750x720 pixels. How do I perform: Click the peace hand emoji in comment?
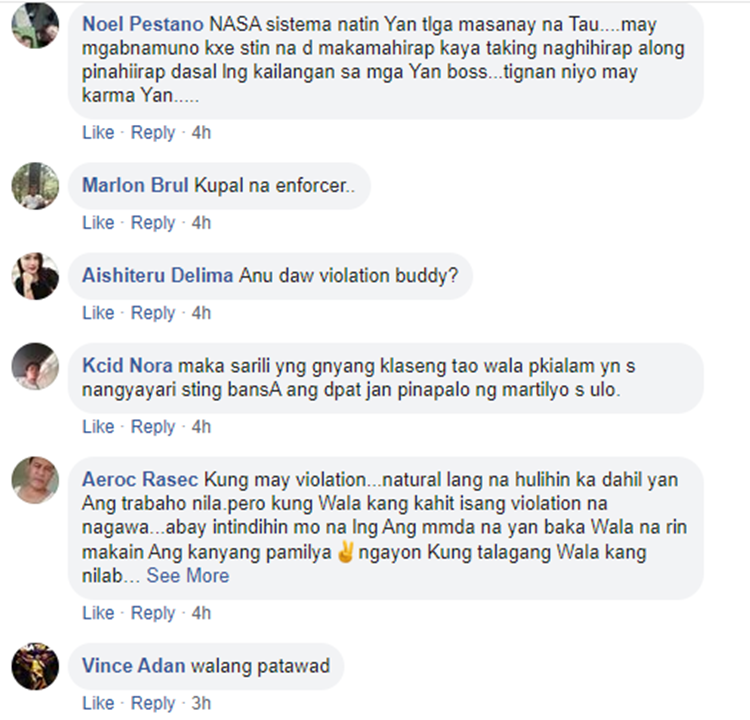tap(345, 552)
